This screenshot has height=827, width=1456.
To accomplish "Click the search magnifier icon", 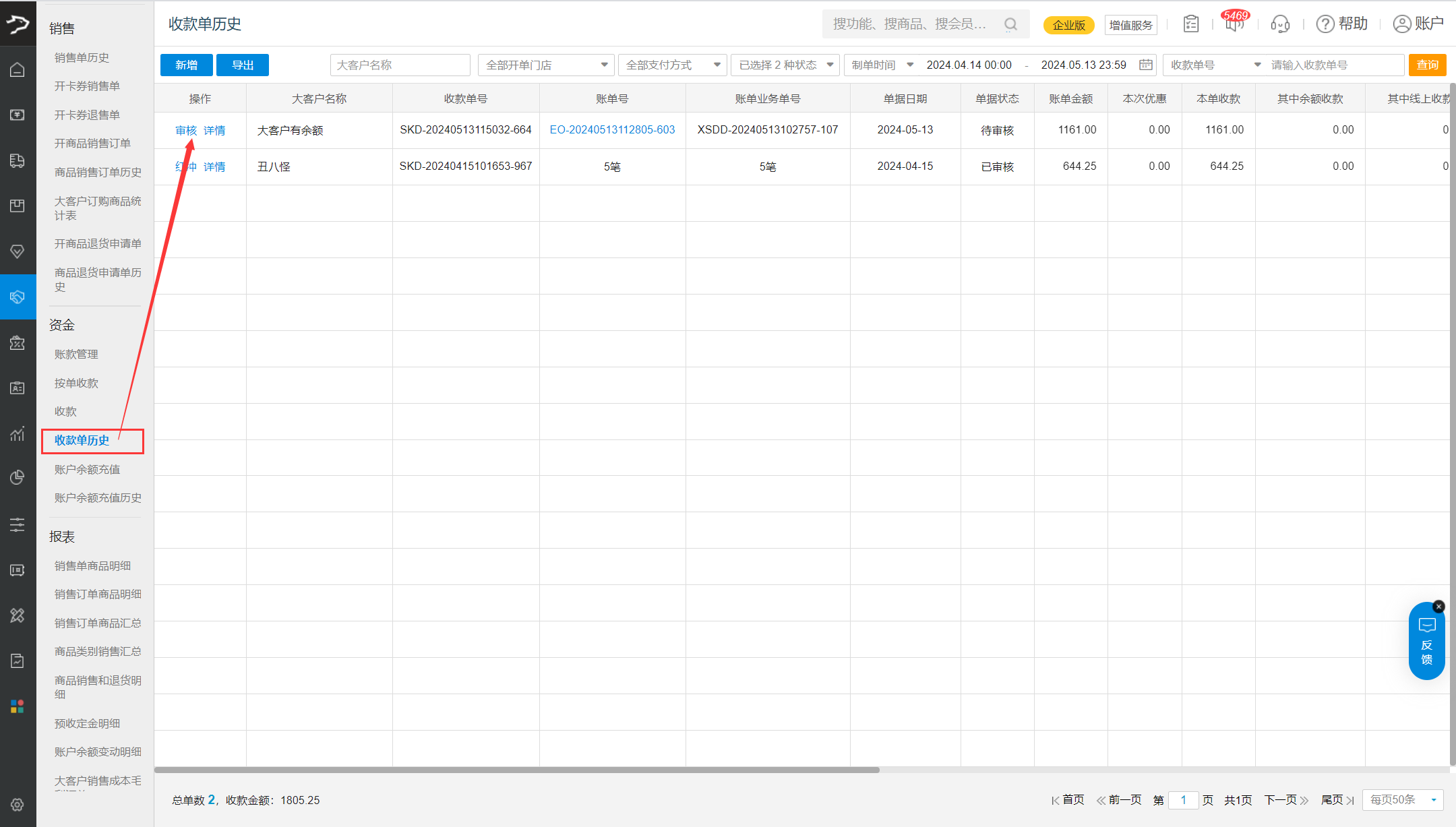I will point(1010,25).
